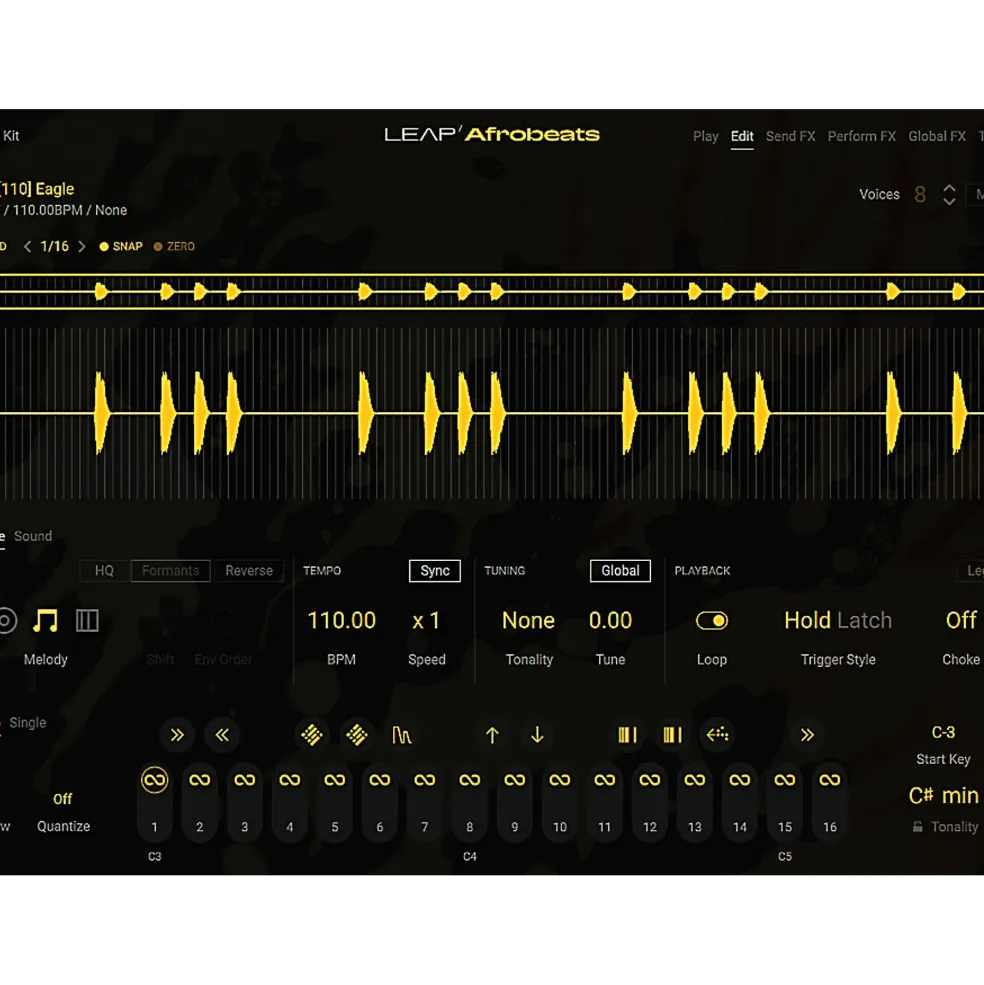
Task: Select the slices column mode icon
Action: (87, 621)
